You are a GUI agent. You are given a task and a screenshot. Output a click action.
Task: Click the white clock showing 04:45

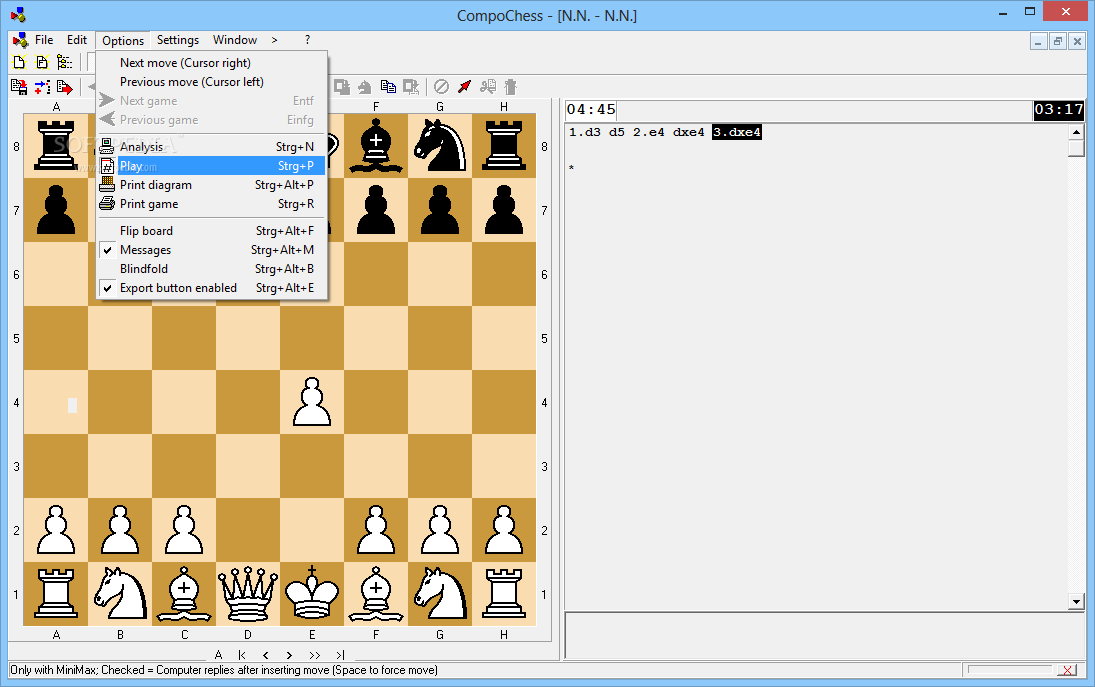pyautogui.click(x=591, y=110)
